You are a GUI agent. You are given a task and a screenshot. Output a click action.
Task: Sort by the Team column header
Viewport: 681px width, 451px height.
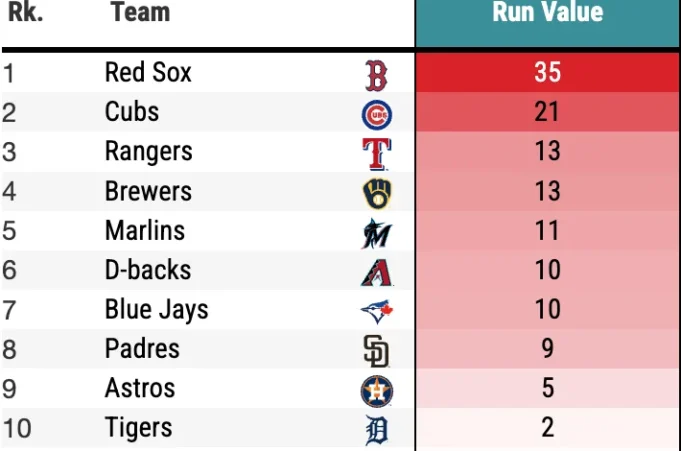(x=140, y=13)
